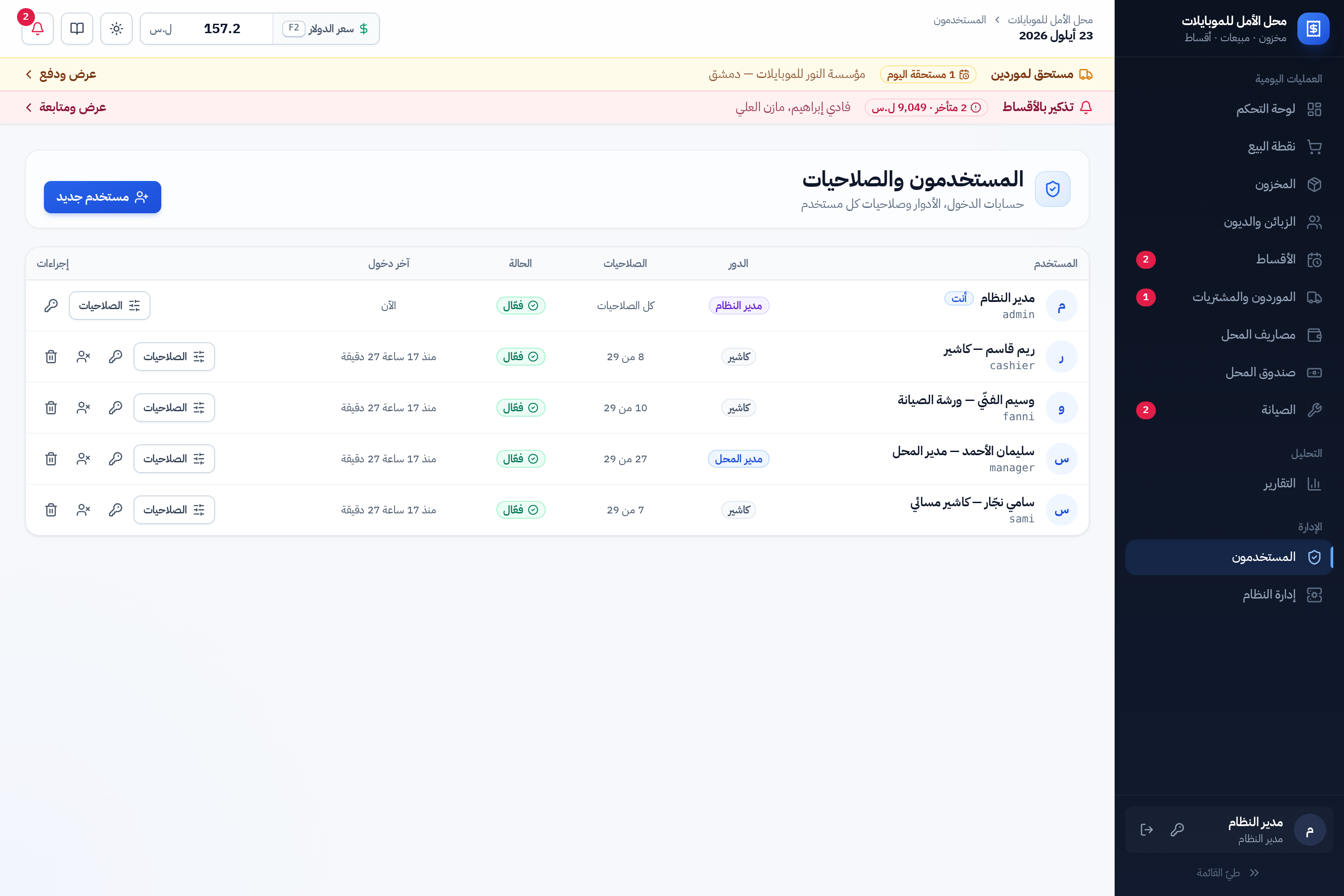This screenshot has height=896, width=1344.
Task: Open الصلاحيات for sami row
Action: tap(174, 510)
